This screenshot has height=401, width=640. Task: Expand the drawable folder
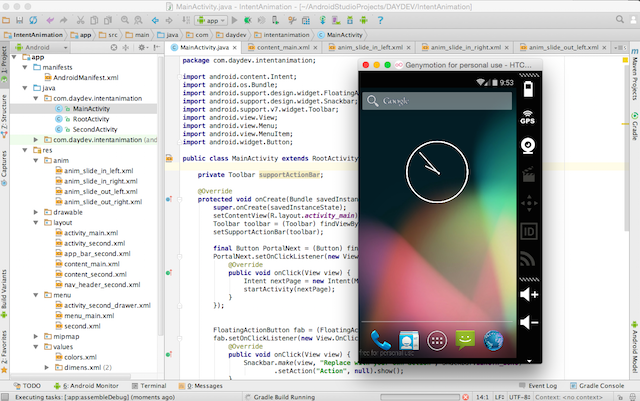36,212
